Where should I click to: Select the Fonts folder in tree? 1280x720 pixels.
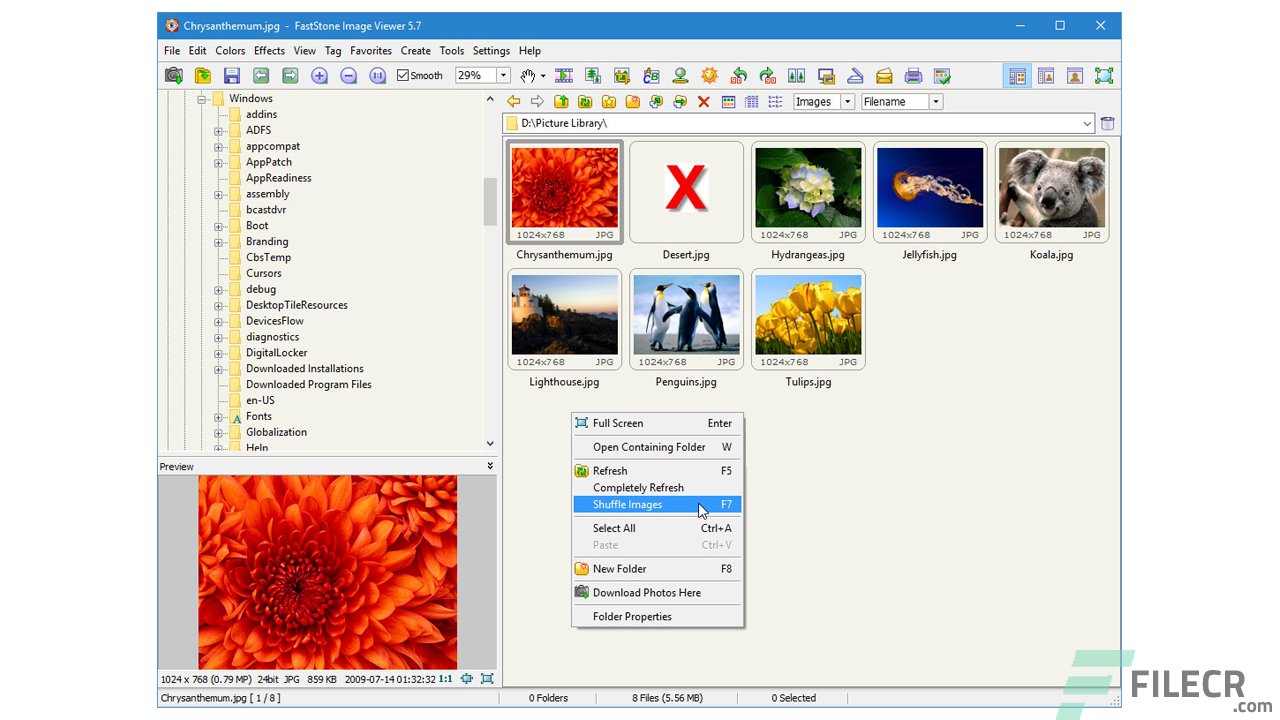[x=259, y=416]
